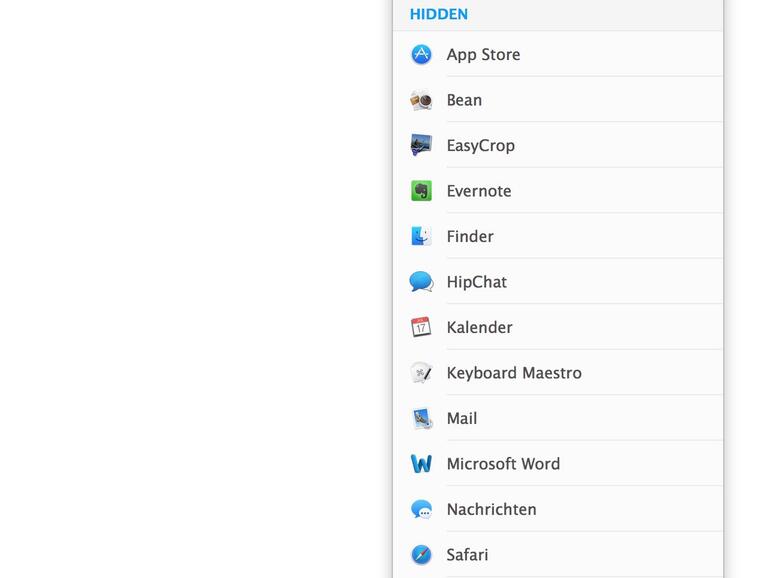Select the Evernote text label
Viewport: 770px width, 578px height.
pos(479,191)
